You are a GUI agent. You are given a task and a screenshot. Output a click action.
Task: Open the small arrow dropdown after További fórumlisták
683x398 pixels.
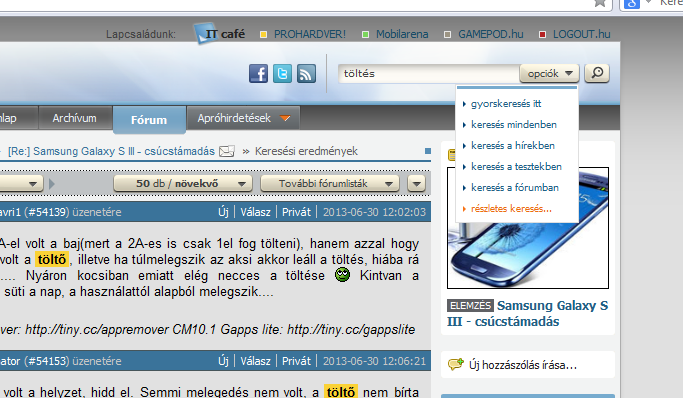tap(416, 183)
